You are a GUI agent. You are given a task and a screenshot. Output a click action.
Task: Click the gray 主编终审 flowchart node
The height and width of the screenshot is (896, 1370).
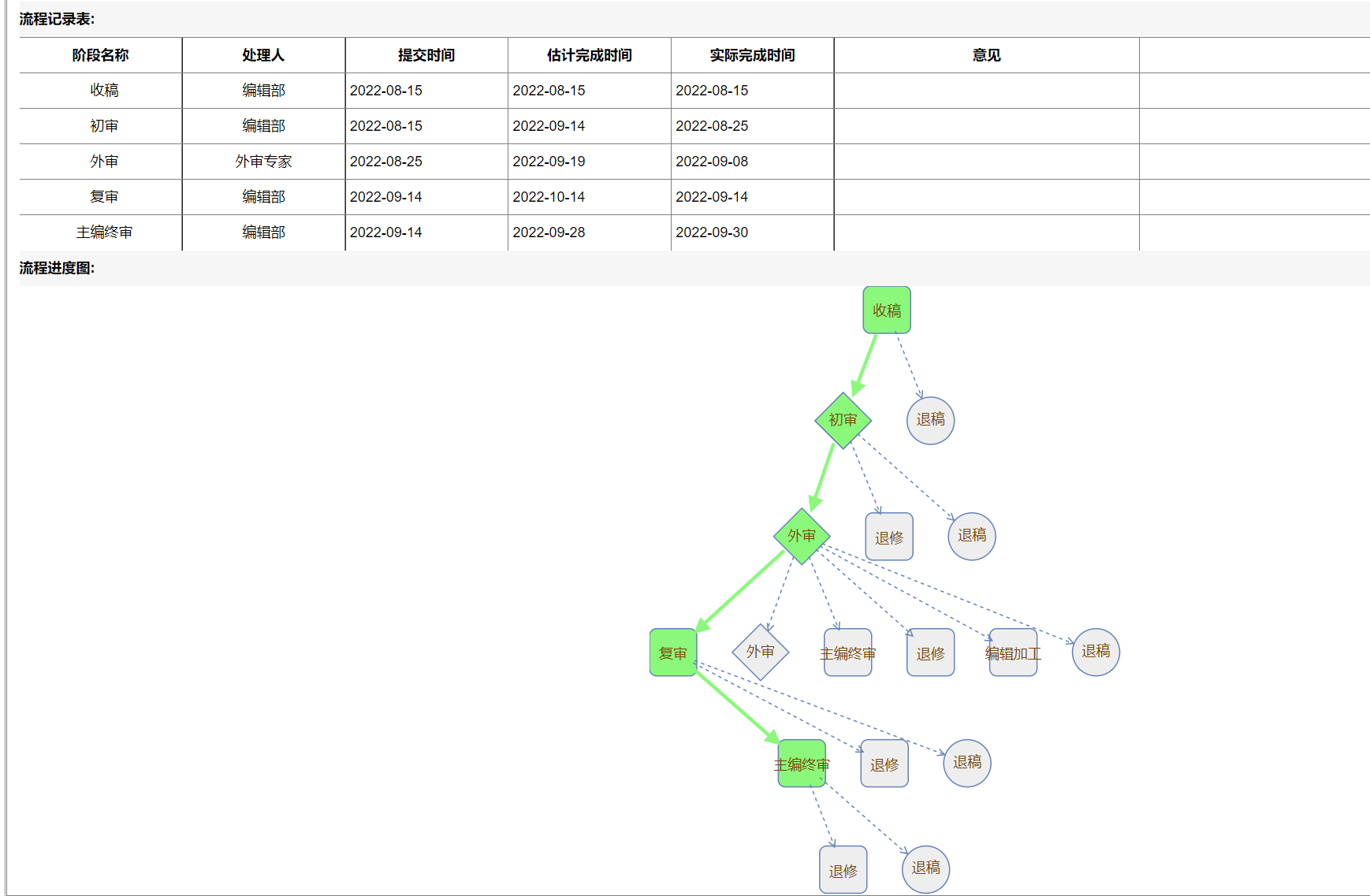(x=847, y=652)
